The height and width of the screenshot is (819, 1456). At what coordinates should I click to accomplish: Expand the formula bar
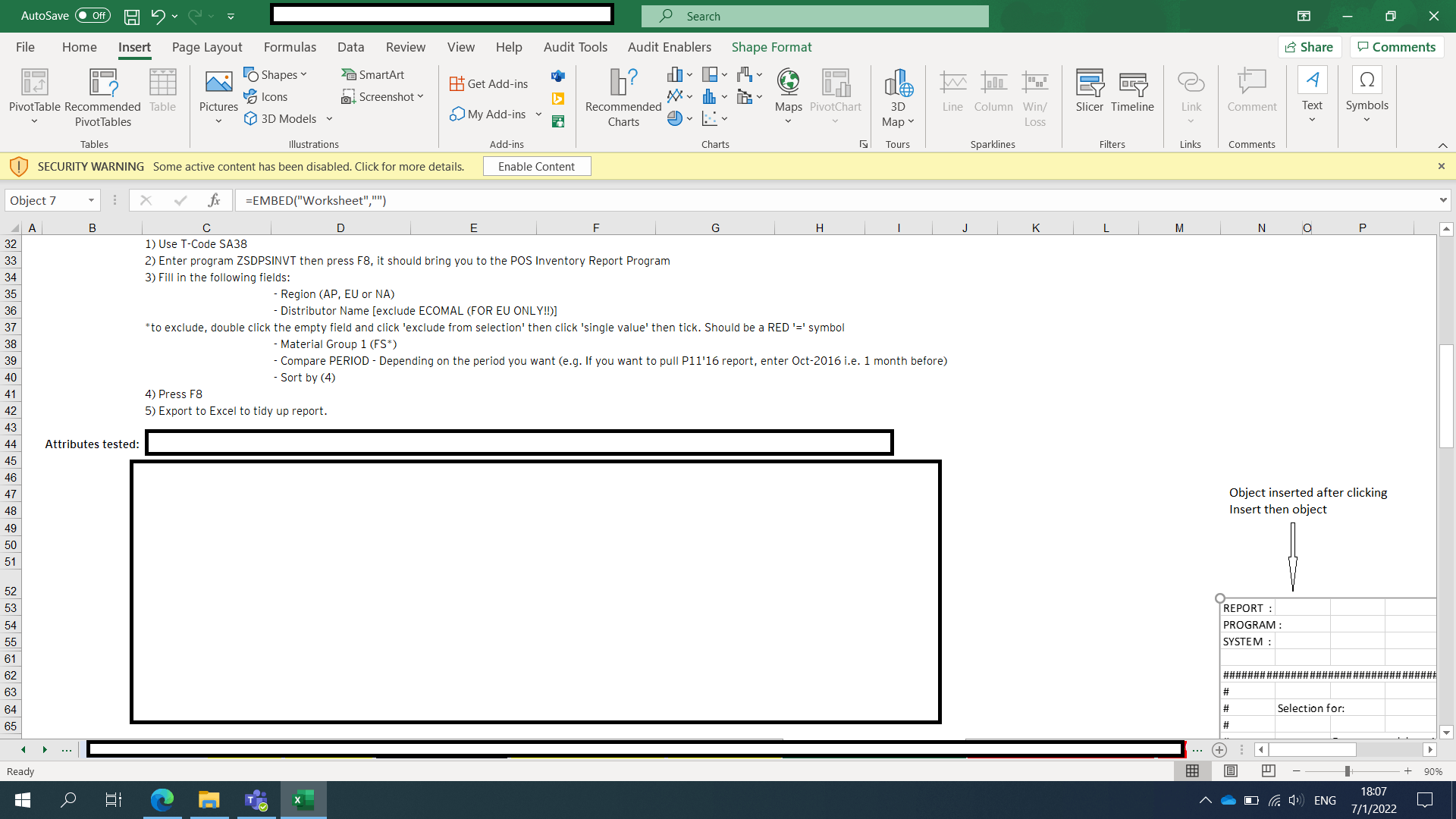point(1442,200)
